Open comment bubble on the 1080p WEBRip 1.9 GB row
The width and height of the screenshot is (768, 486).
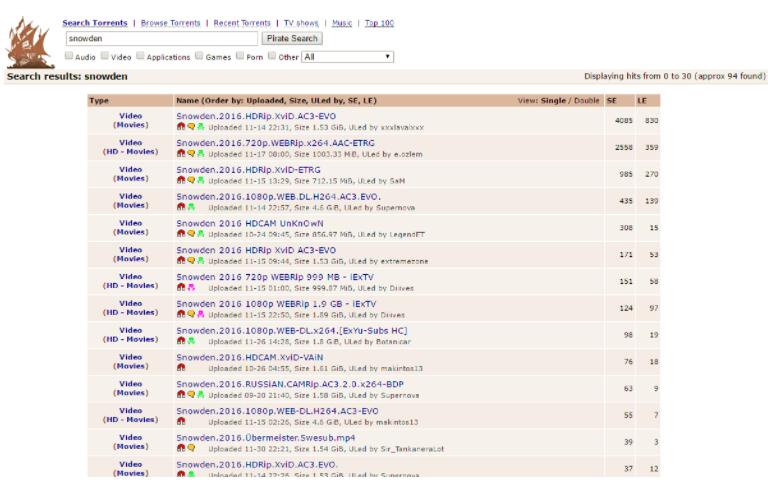191,315
